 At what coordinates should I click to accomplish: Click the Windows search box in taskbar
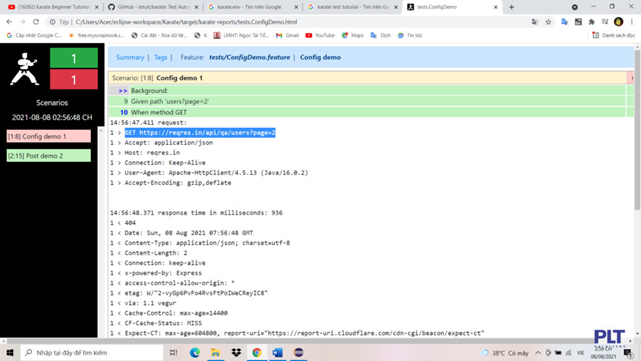coord(92,352)
